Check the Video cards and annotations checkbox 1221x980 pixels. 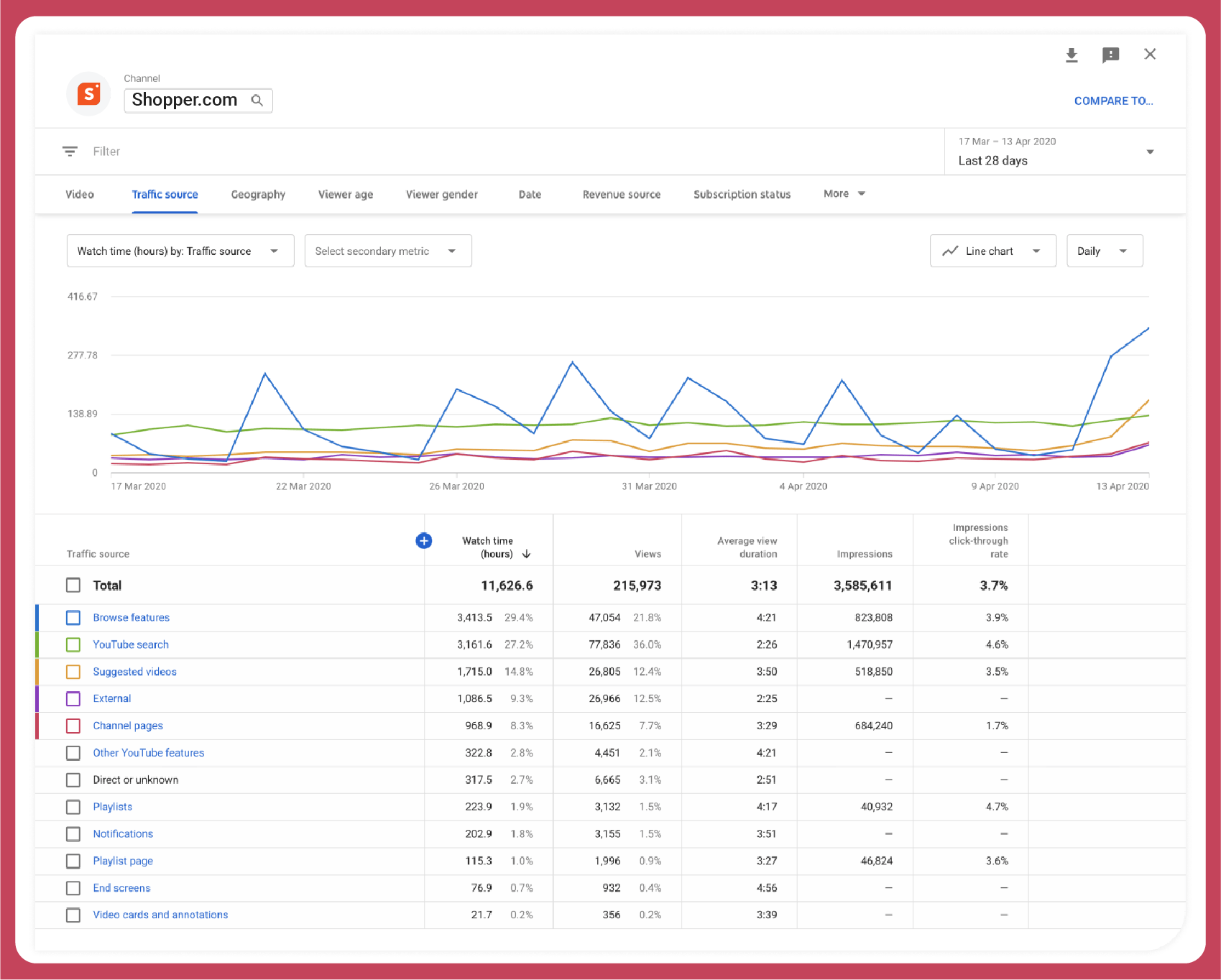(73, 915)
